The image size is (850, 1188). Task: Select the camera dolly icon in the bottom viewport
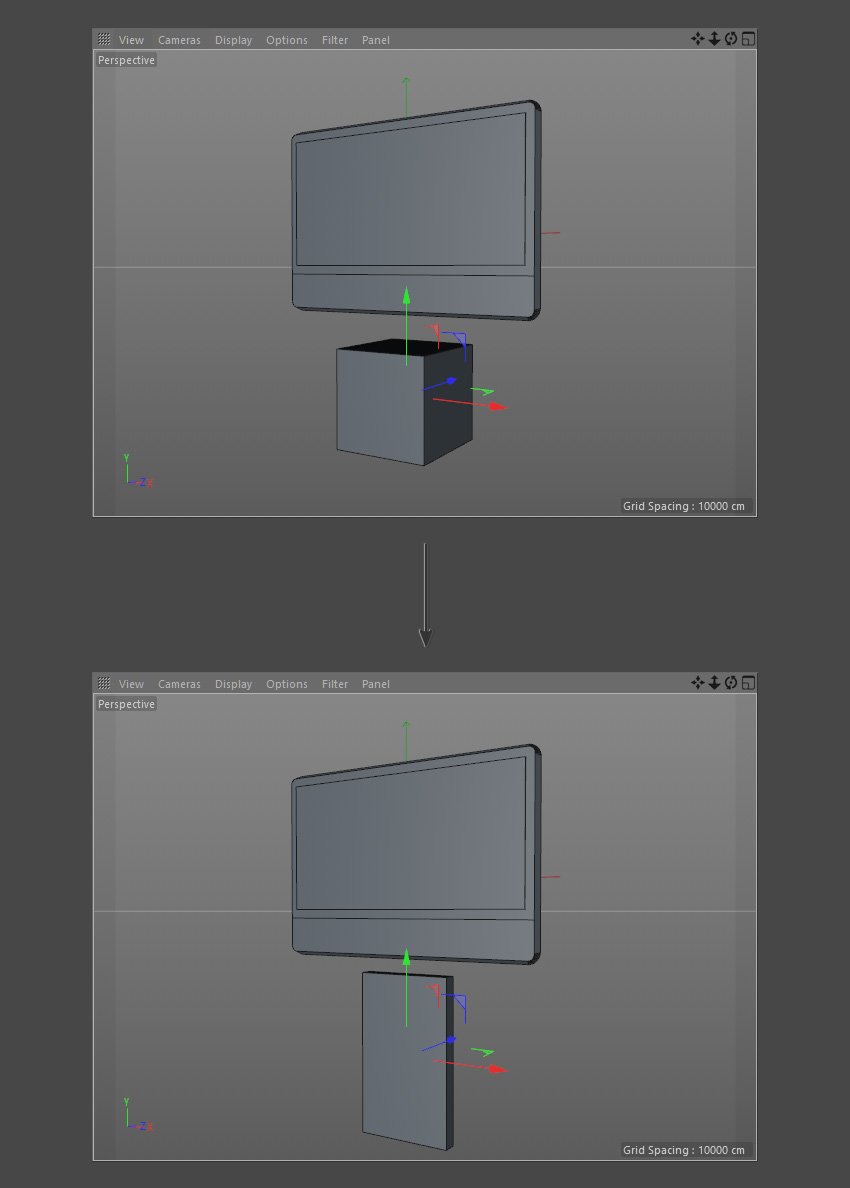714,684
